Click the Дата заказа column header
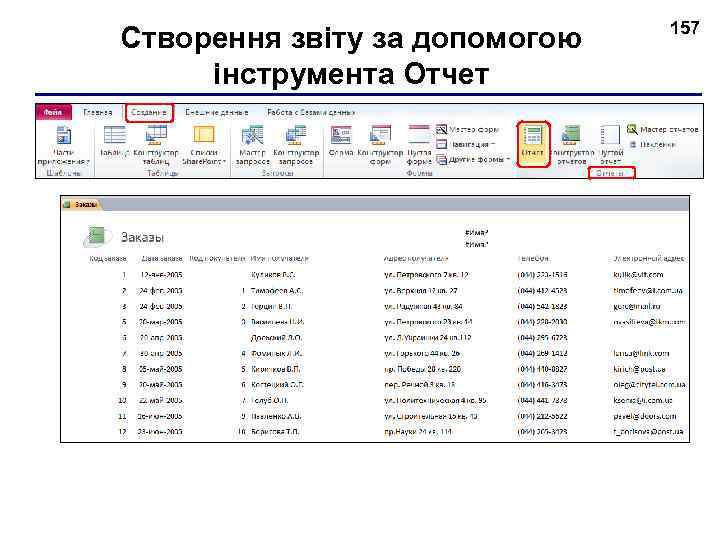 point(161,259)
